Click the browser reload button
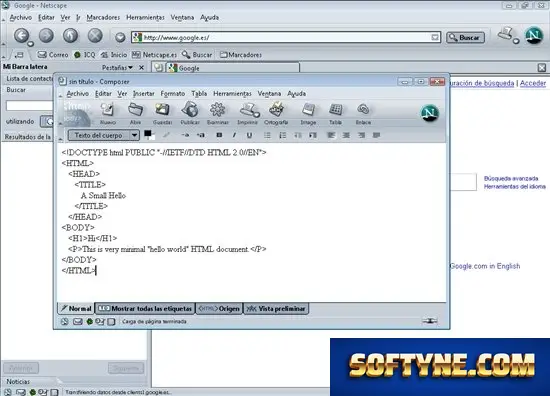 point(71,36)
